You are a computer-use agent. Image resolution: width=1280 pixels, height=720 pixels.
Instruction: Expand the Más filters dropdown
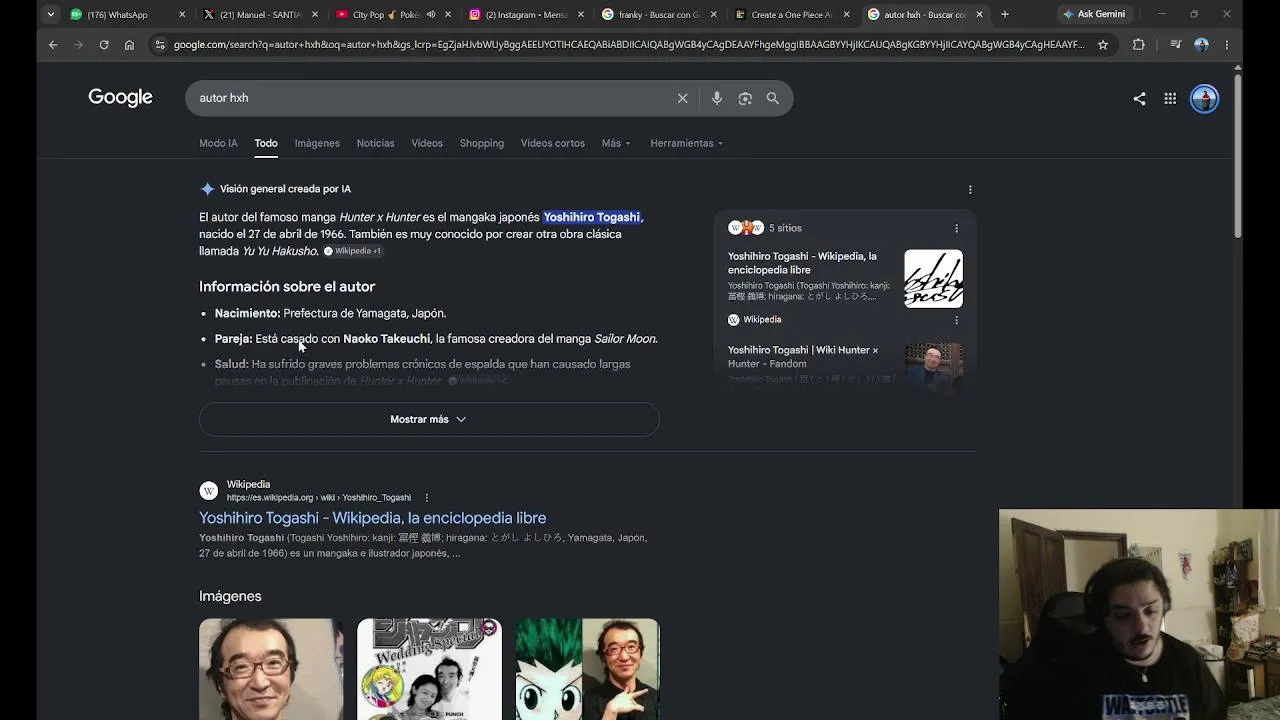616,143
